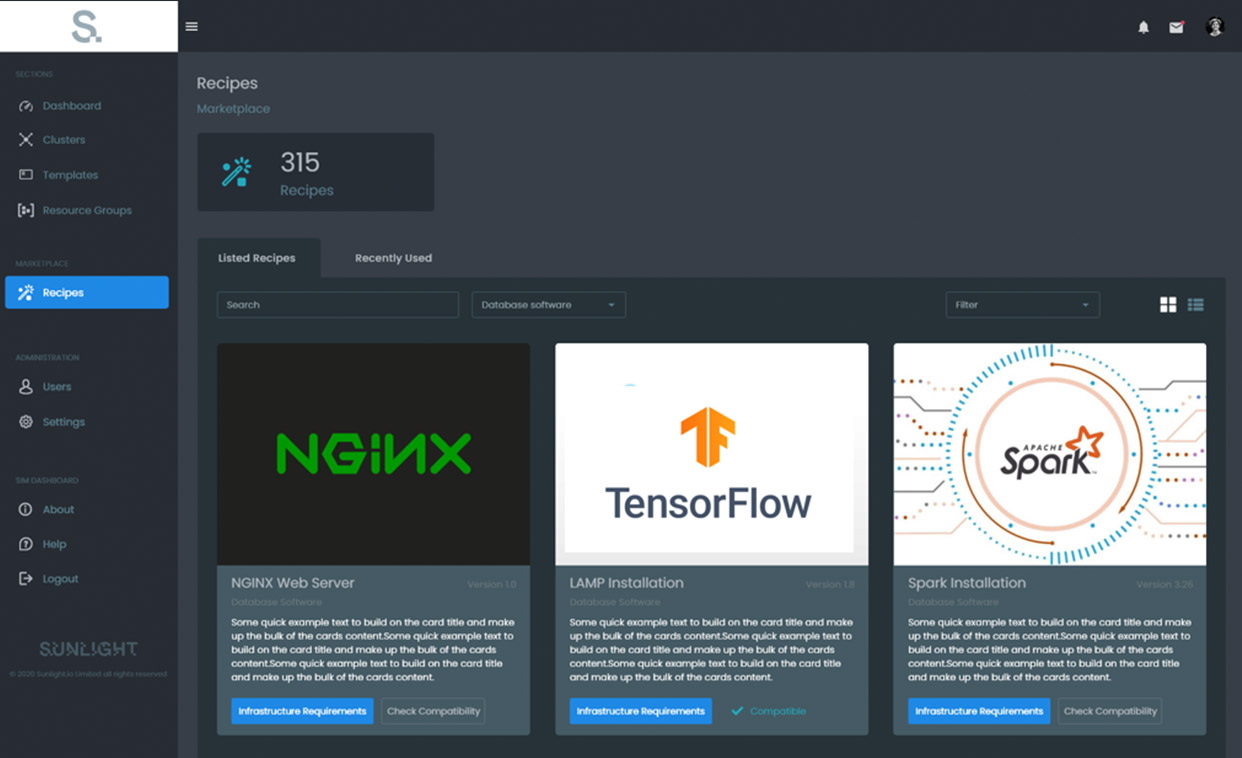
Task: View Infrastructure Requirements for LAMP Installation
Action: tap(641, 711)
